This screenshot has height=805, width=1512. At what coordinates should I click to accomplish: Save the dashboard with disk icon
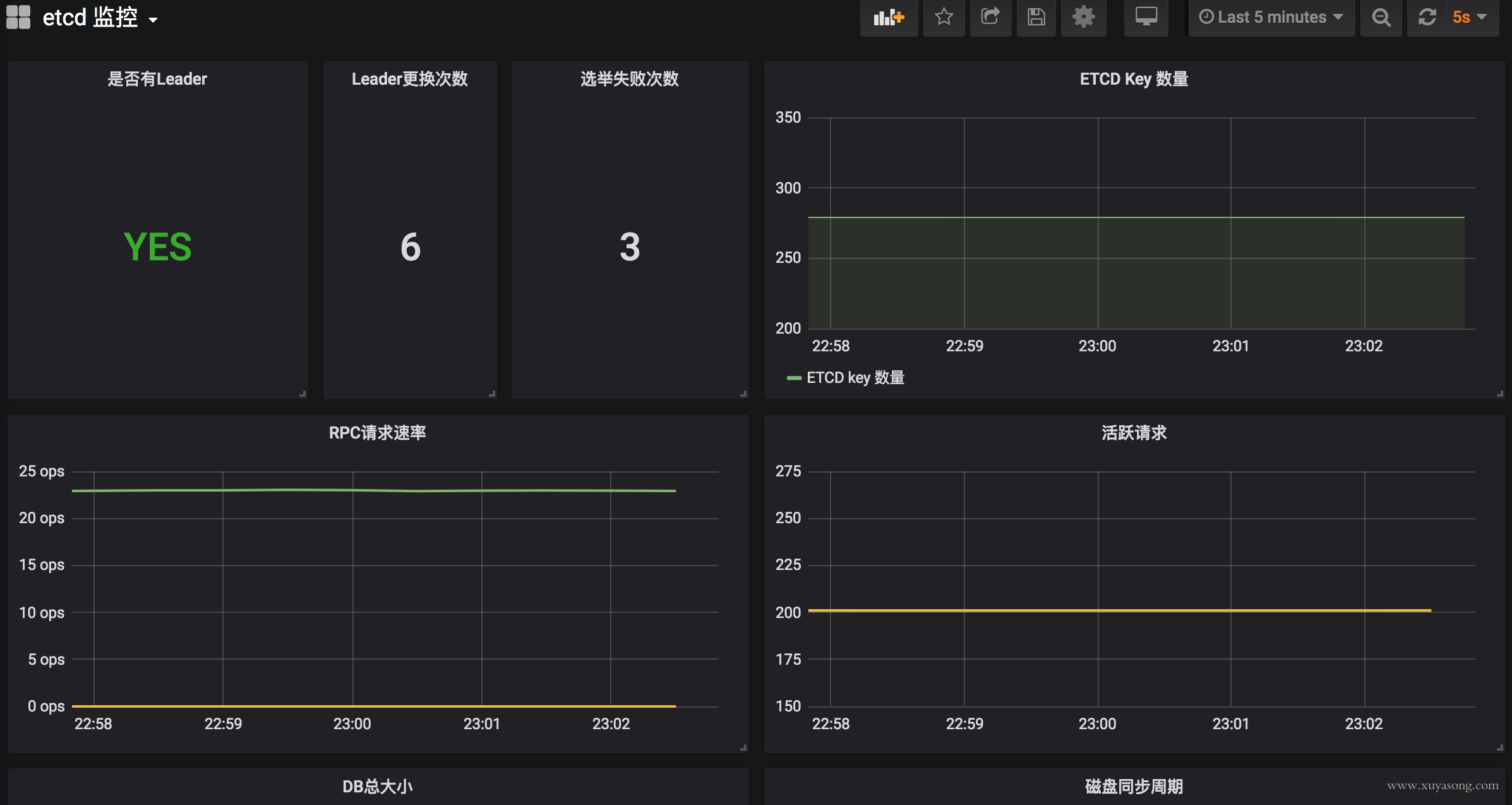coord(1036,17)
